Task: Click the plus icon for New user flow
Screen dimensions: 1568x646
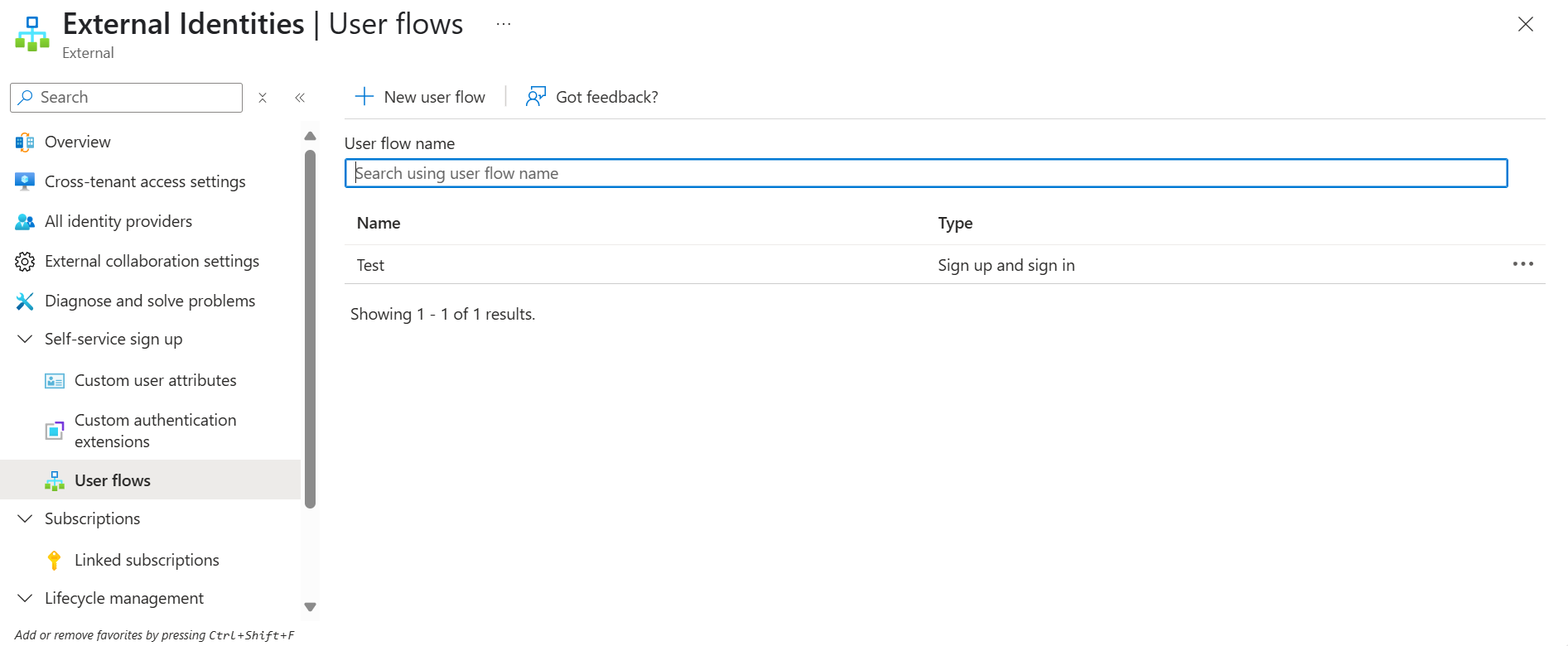Action: click(364, 97)
